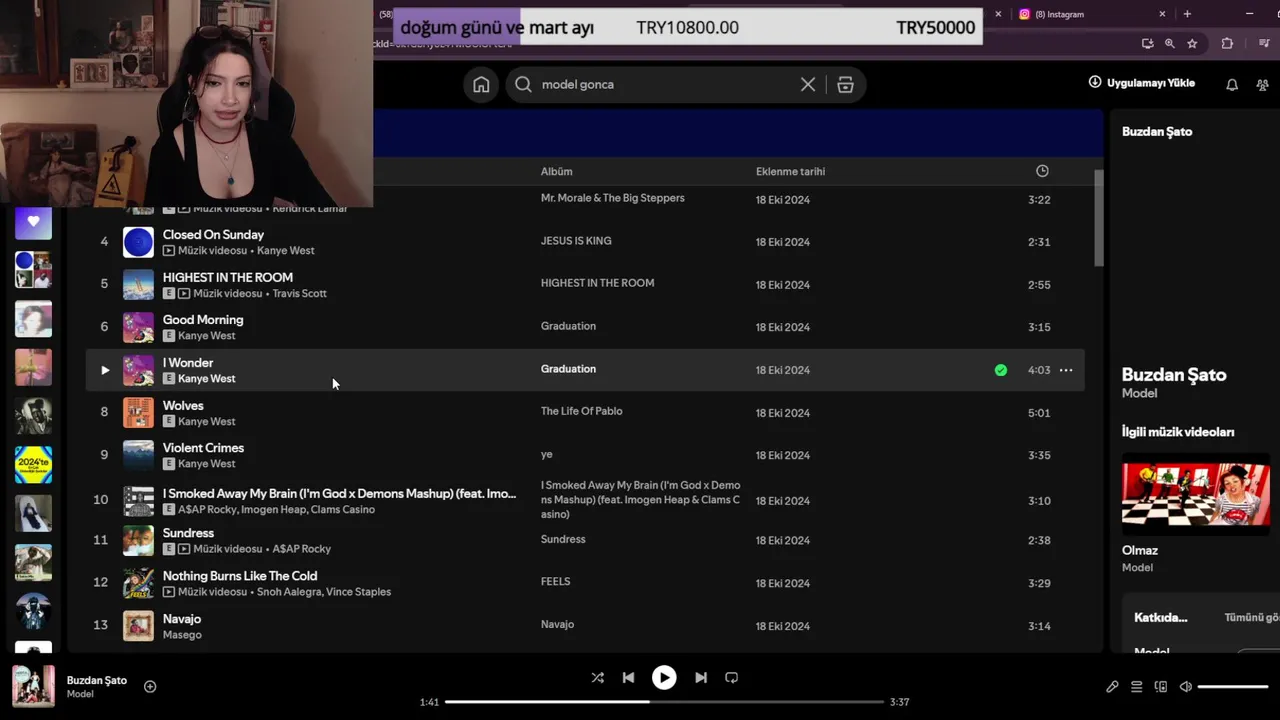Seek within the song progress bar
The width and height of the screenshot is (1280, 720).
tap(664, 702)
